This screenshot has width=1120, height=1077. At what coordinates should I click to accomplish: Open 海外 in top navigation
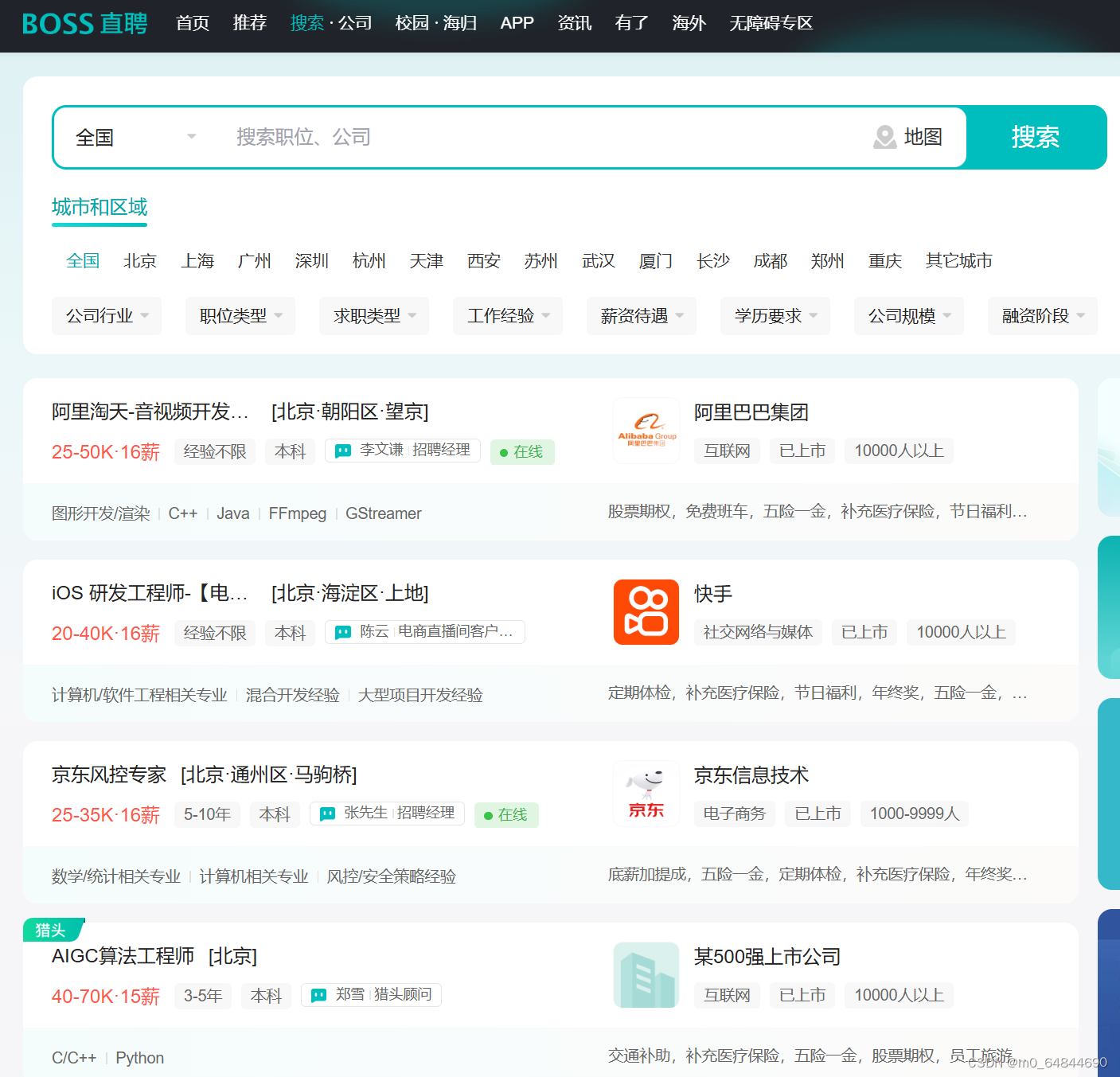(689, 23)
